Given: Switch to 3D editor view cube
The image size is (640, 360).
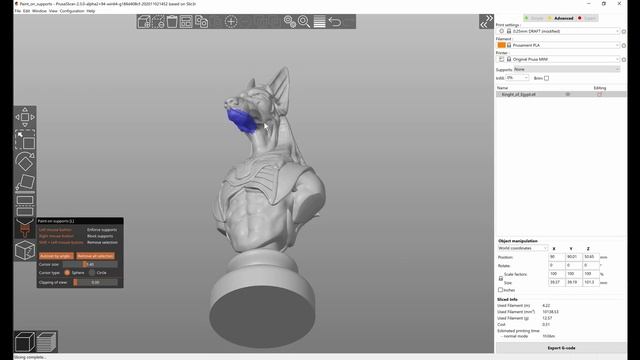Looking at the screenshot, I should [x=25, y=342].
